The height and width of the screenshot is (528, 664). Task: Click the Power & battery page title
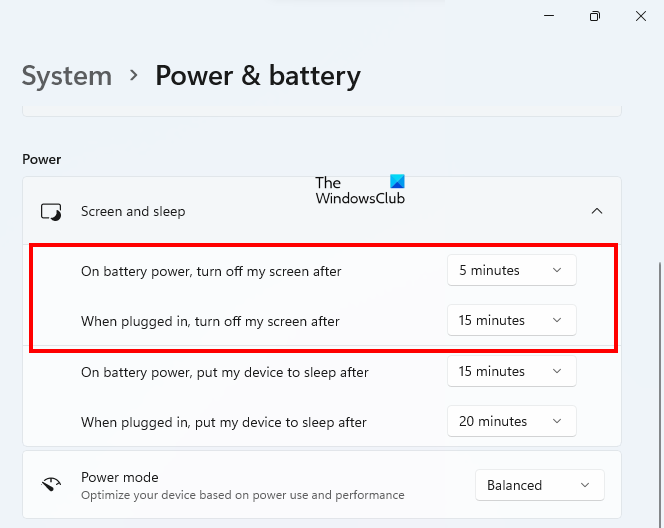coord(257,76)
